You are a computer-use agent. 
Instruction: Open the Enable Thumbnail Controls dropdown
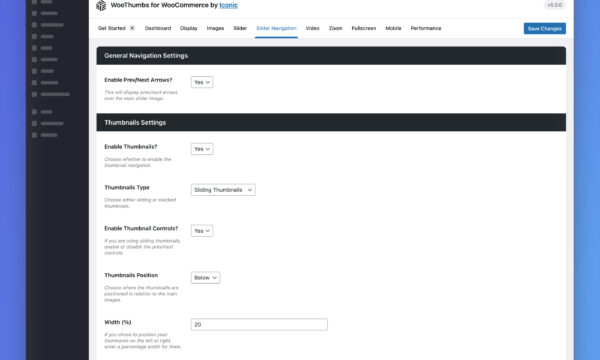(x=202, y=231)
